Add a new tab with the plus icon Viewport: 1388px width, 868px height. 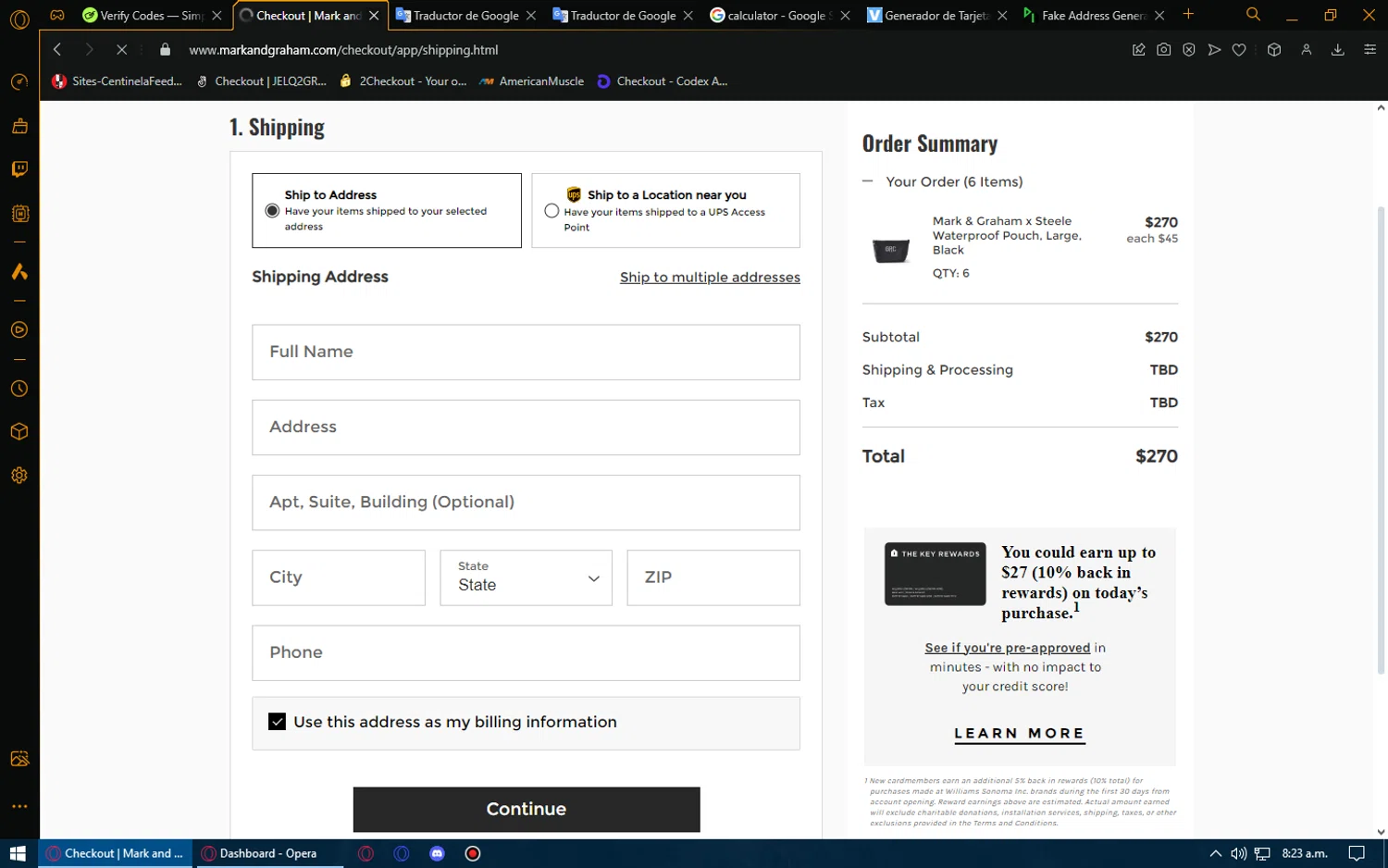(x=1188, y=15)
